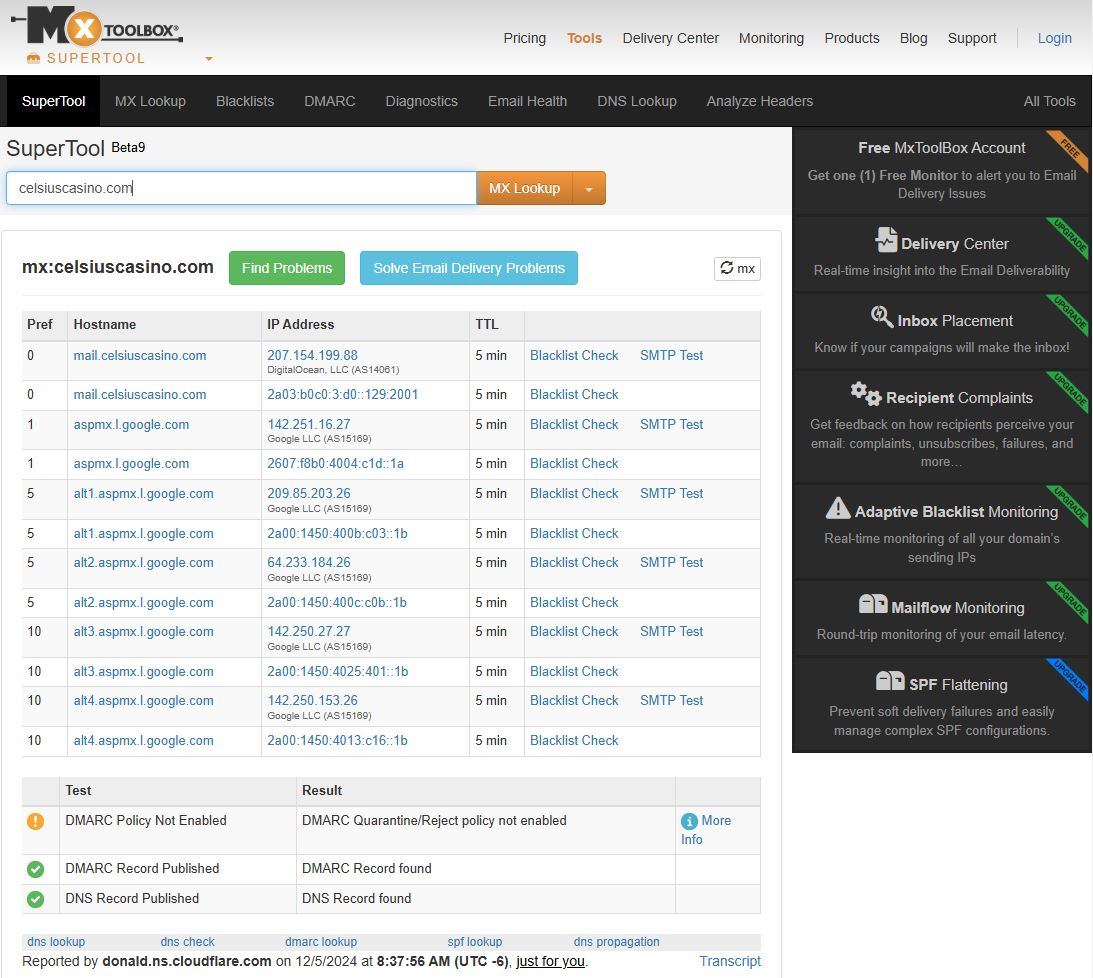Click the Login link

(x=1054, y=38)
